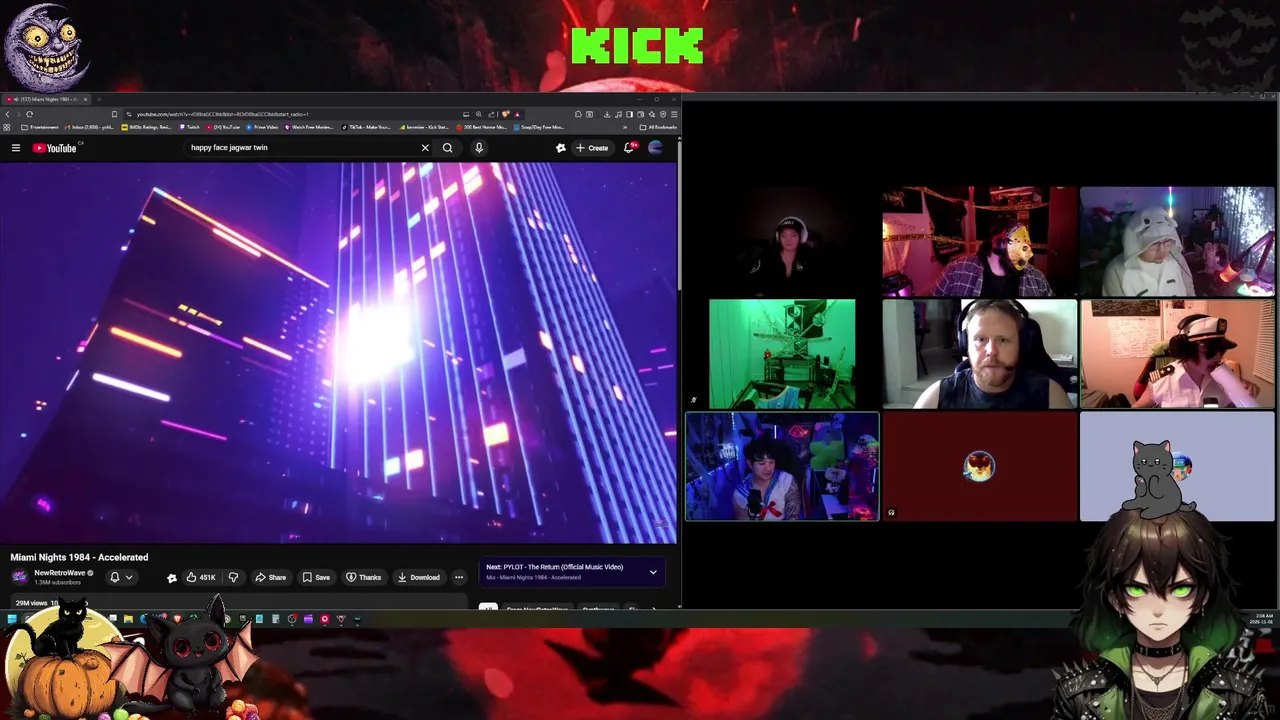1280x720 pixels.
Task: Bookmark this page from address bar
Action: coord(114,114)
